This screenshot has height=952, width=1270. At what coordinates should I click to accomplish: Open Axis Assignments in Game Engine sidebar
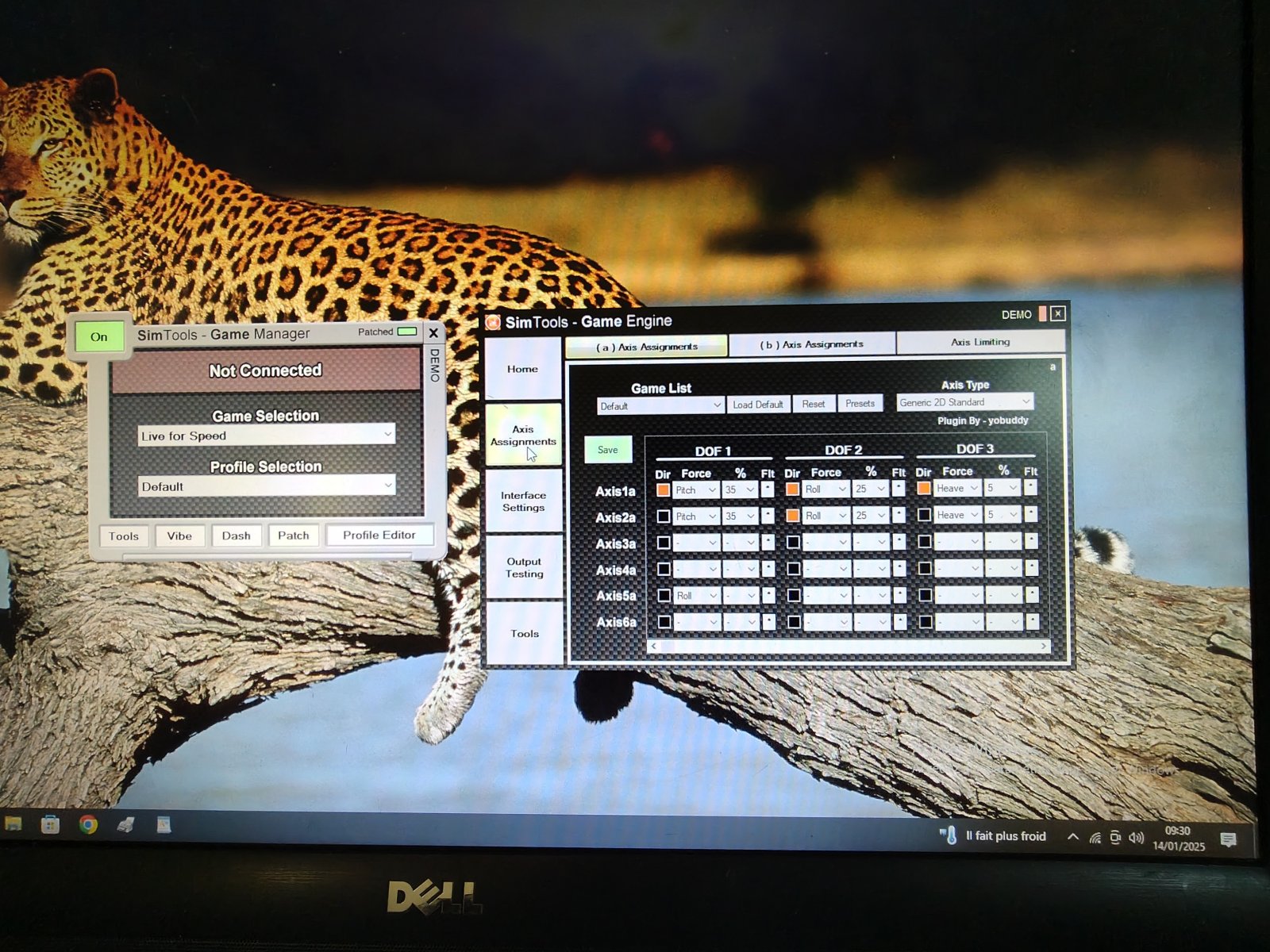pos(523,435)
